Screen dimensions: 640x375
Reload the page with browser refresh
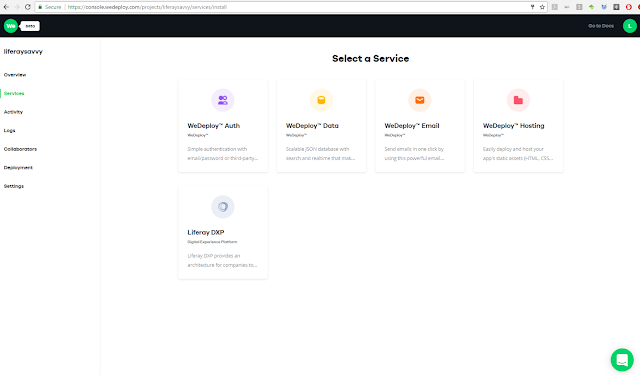point(28,7)
